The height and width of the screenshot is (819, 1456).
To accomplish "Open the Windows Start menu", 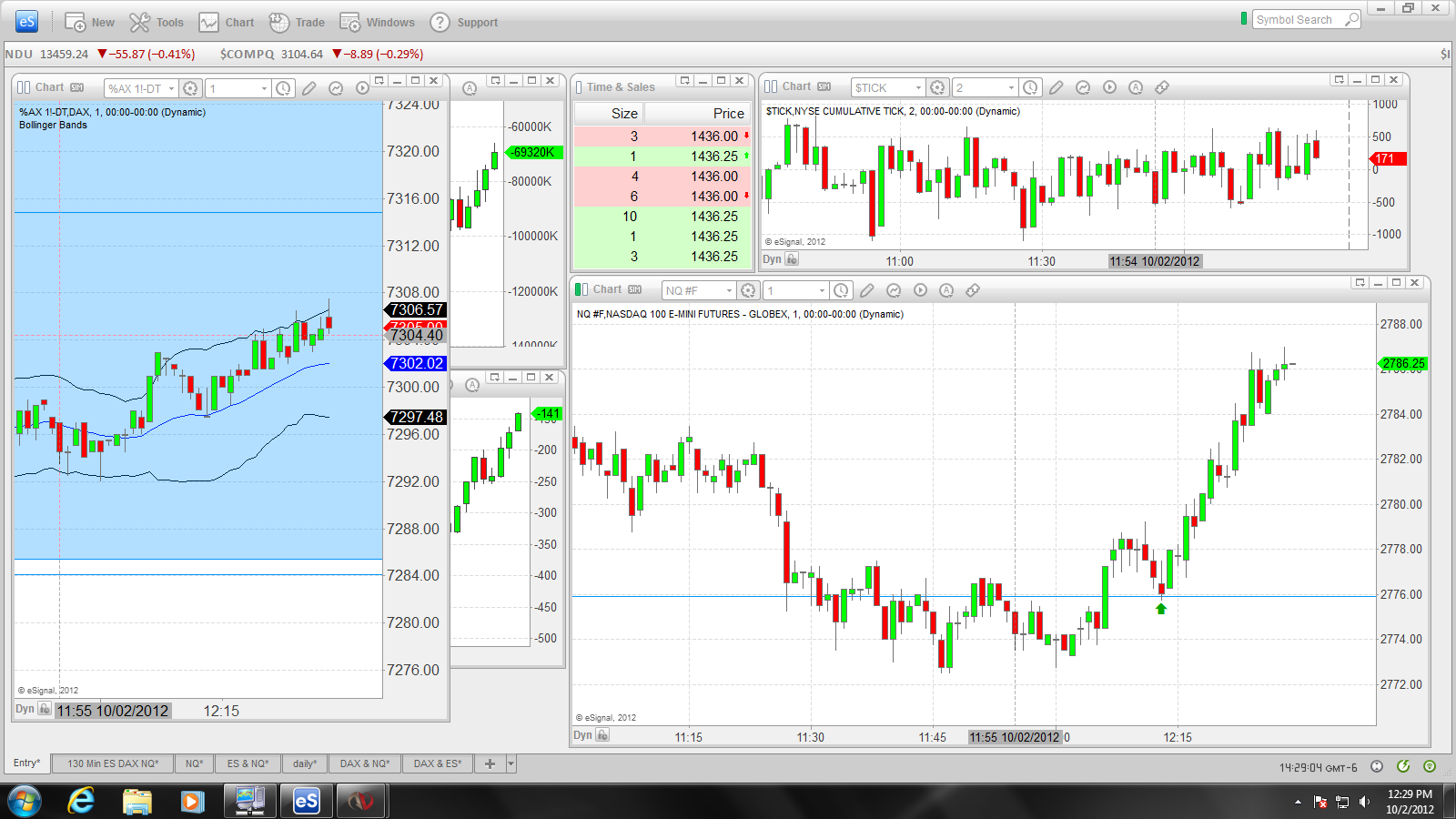I will point(25,801).
